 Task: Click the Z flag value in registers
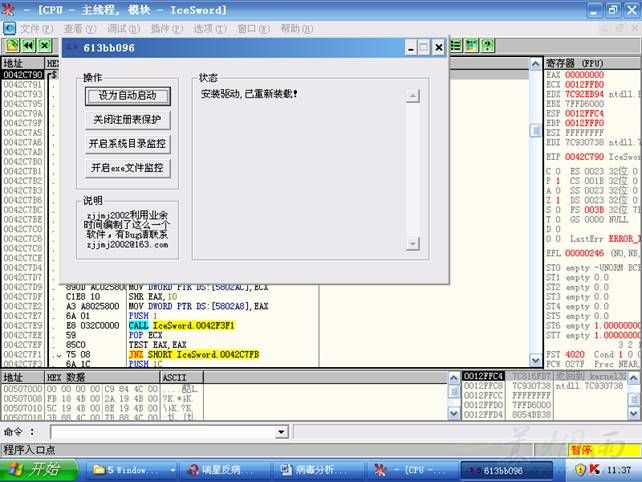tap(558, 200)
